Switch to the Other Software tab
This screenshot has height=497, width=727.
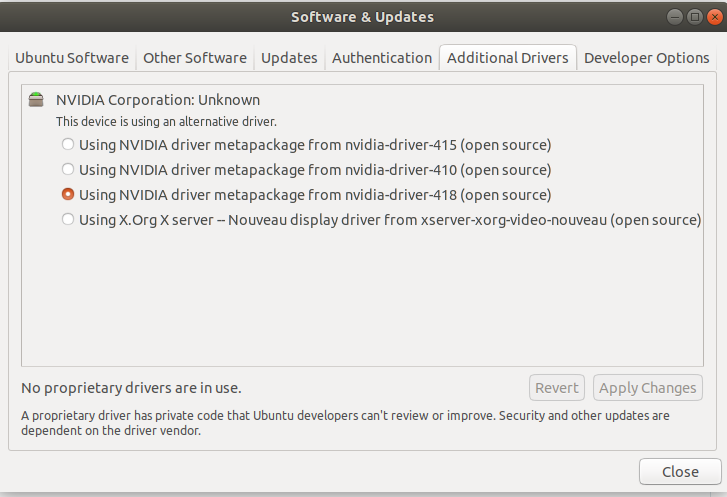click(x=195, y=58)
